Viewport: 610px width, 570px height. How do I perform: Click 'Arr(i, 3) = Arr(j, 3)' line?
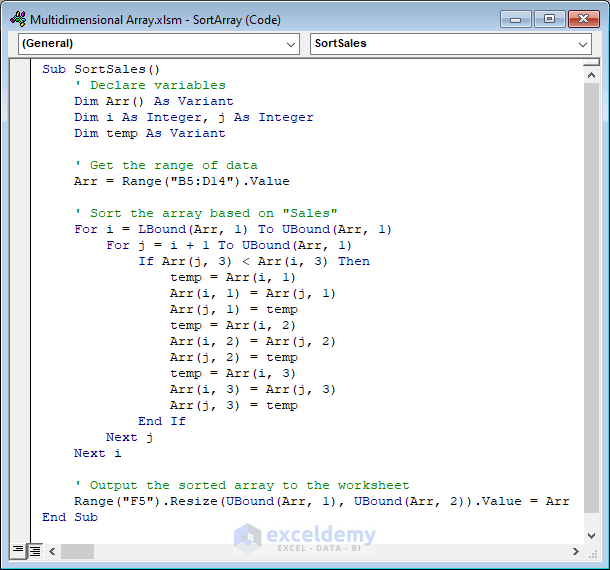252,389
